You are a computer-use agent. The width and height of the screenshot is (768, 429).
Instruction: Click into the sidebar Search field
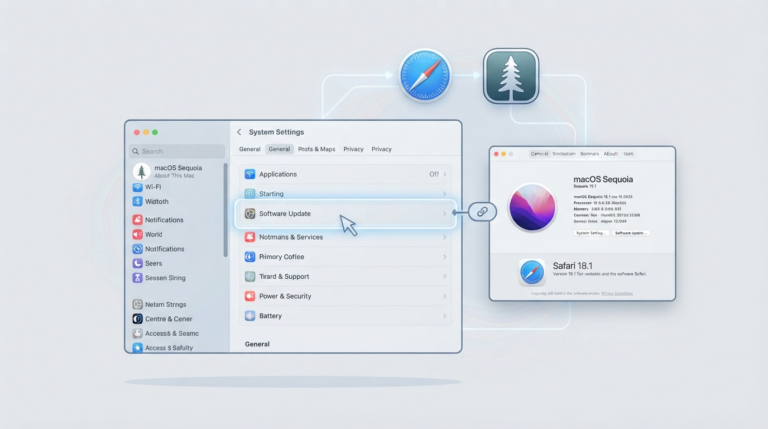tap(177, 151)
